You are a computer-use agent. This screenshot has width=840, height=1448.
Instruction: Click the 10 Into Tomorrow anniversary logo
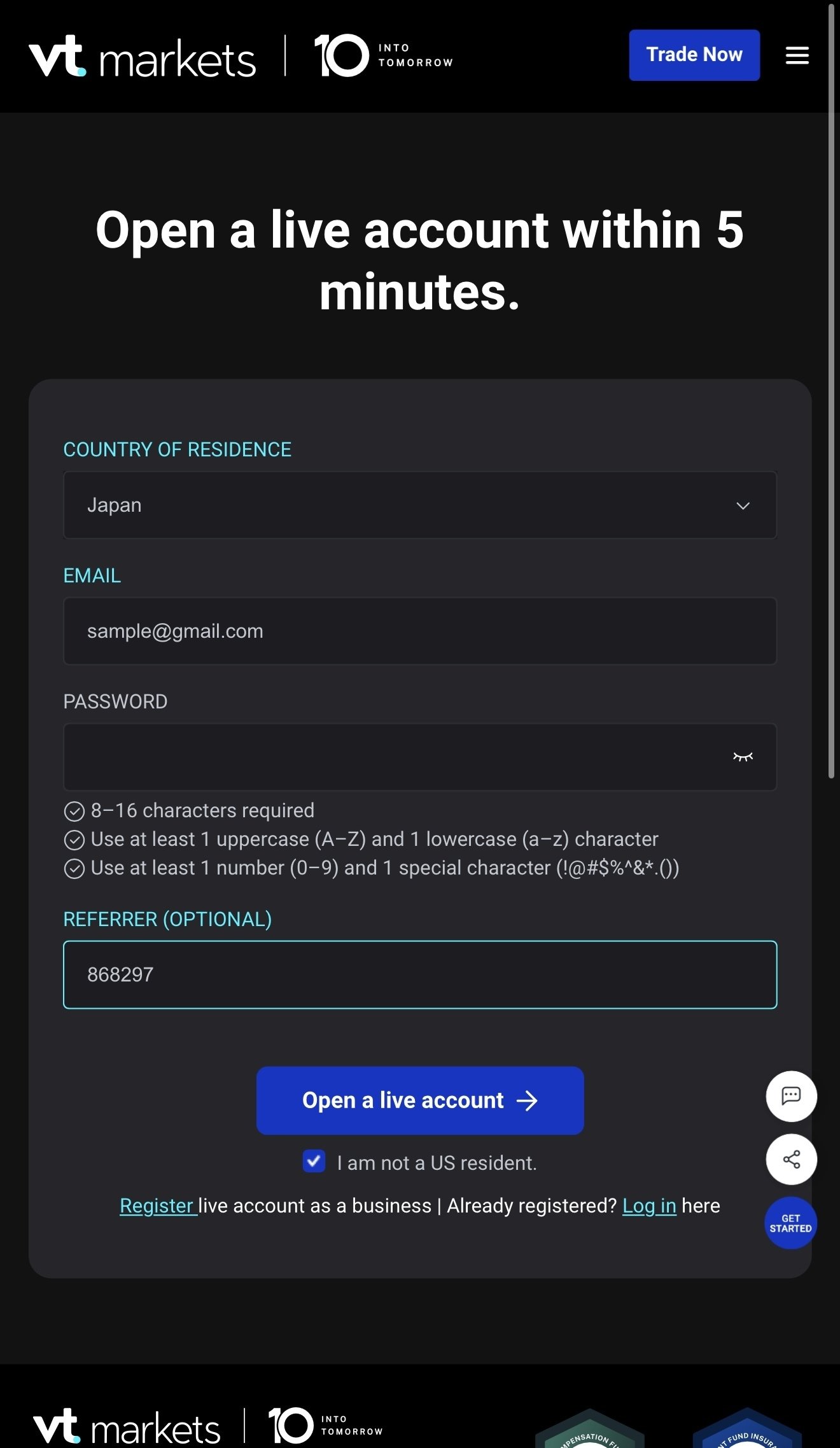[x=383, y=55]
